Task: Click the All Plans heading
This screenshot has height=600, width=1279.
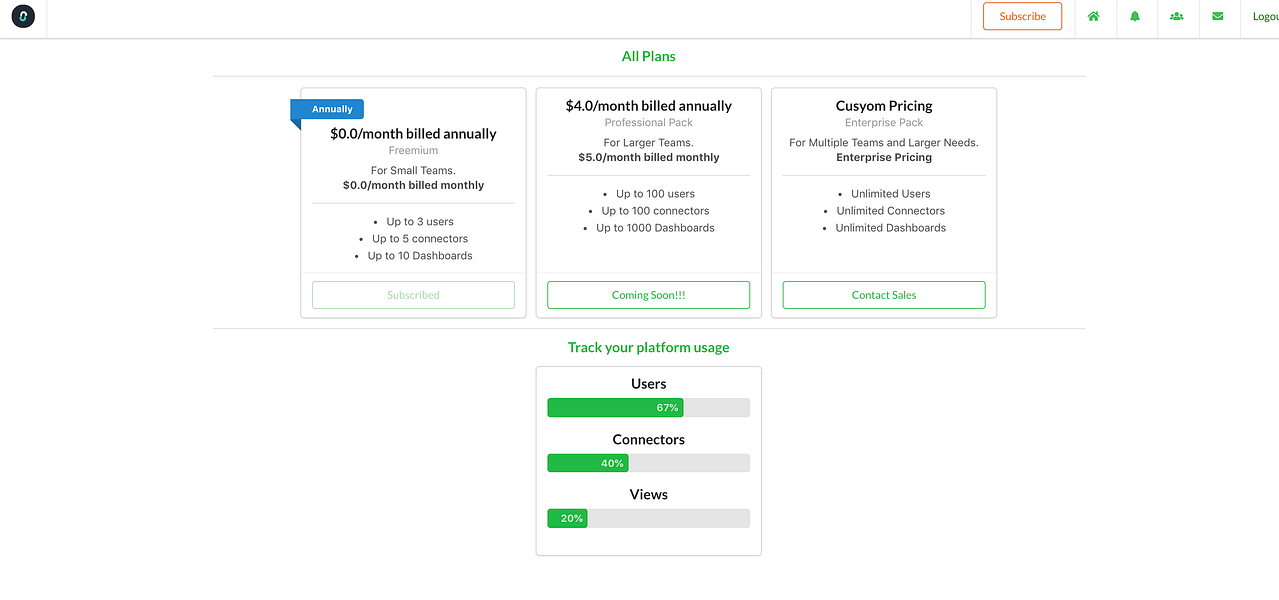Action: (648, 57)
